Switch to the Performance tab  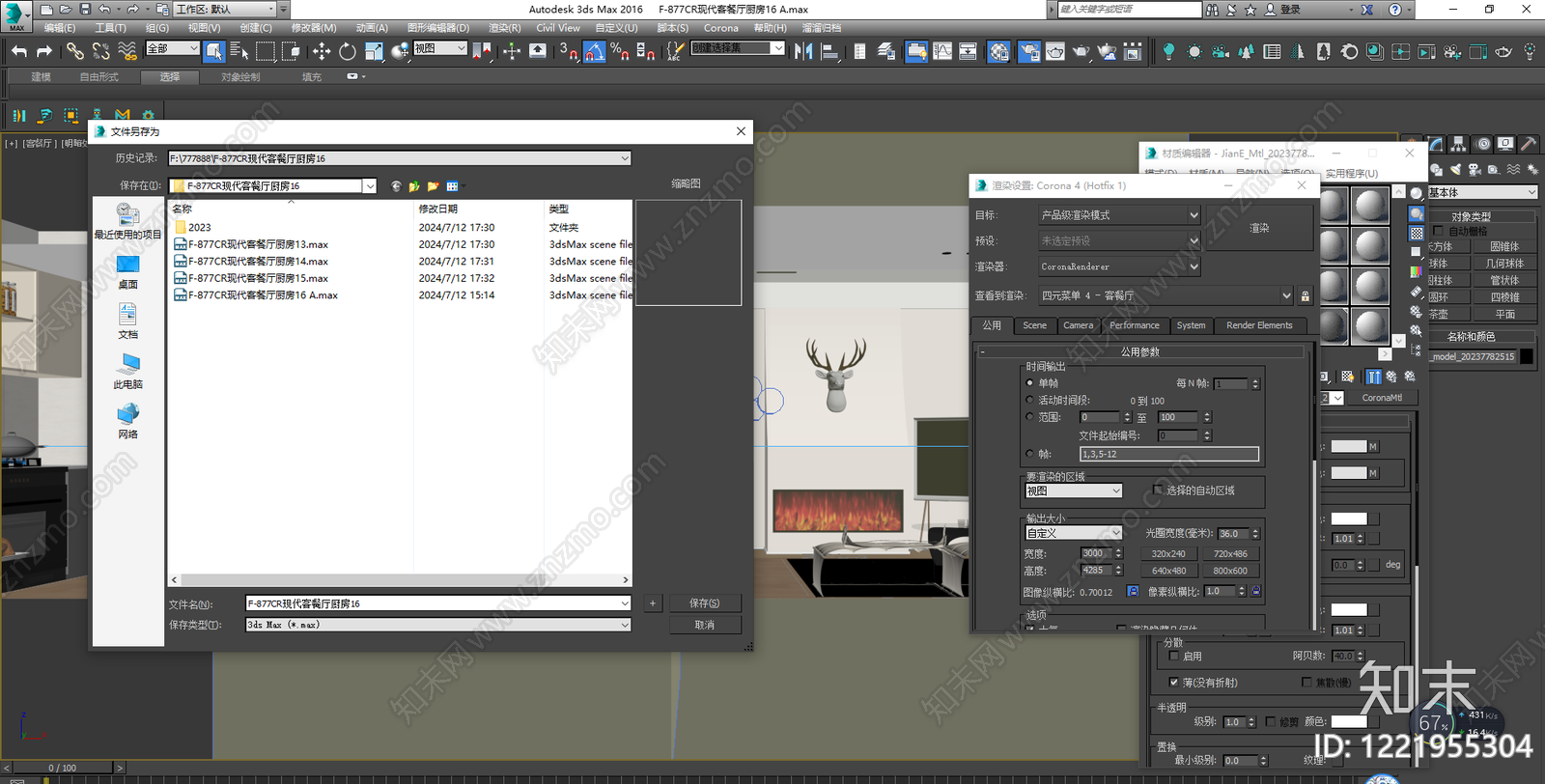[1135, 325]
